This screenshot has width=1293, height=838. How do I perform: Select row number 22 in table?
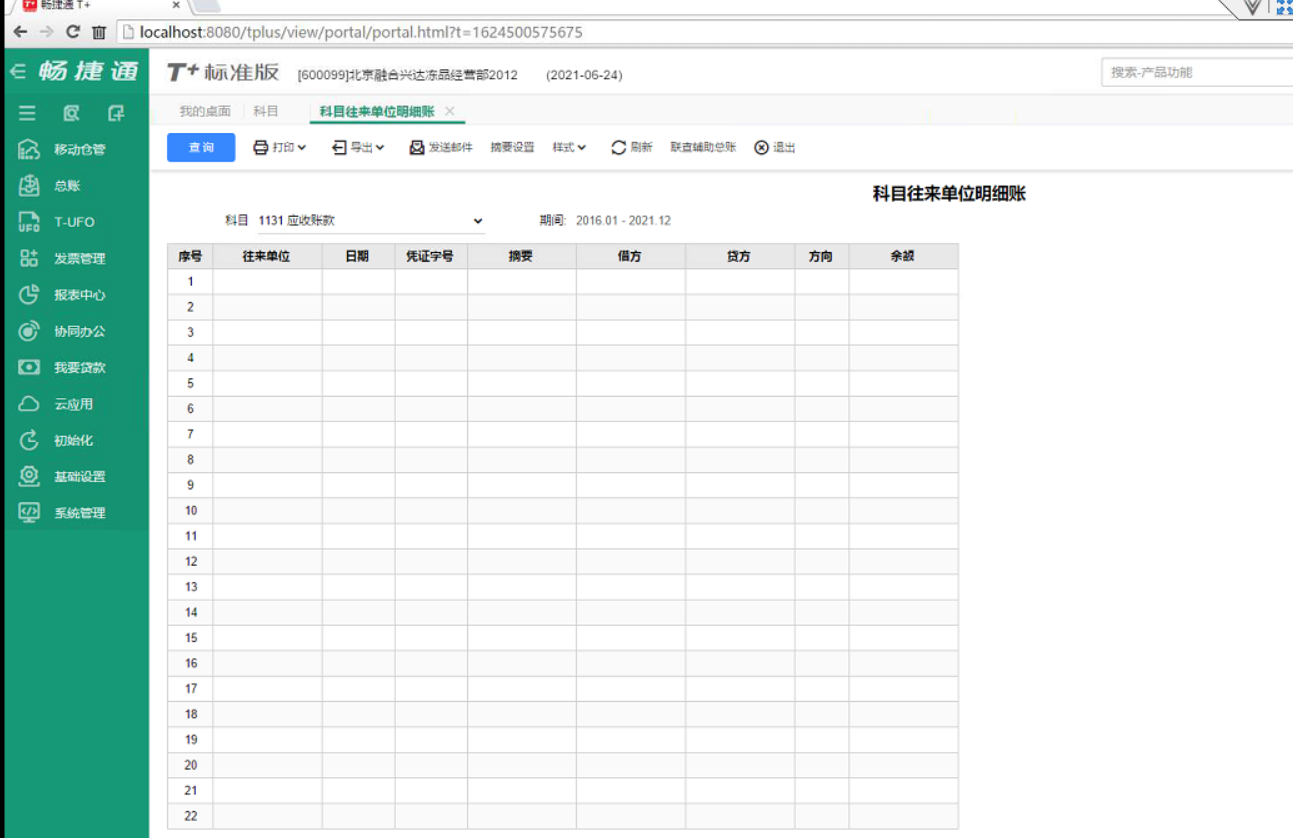(190, 816)
